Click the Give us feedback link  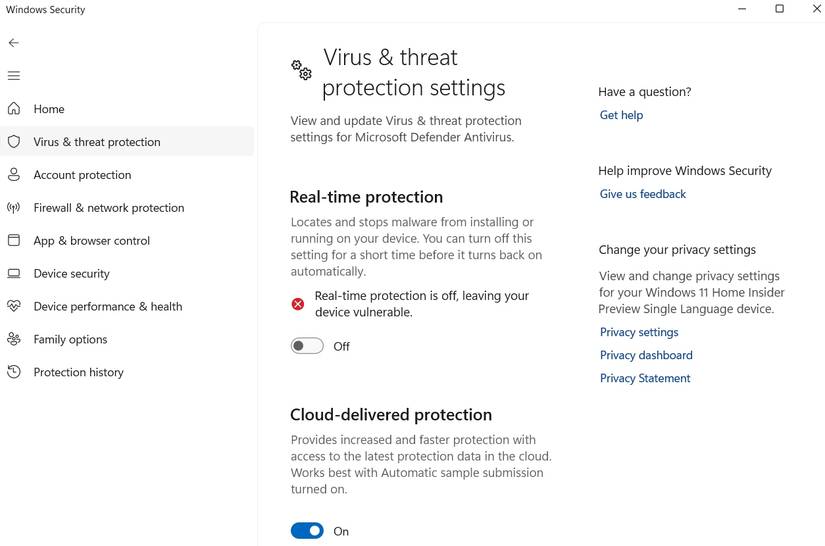pos(642,194)
